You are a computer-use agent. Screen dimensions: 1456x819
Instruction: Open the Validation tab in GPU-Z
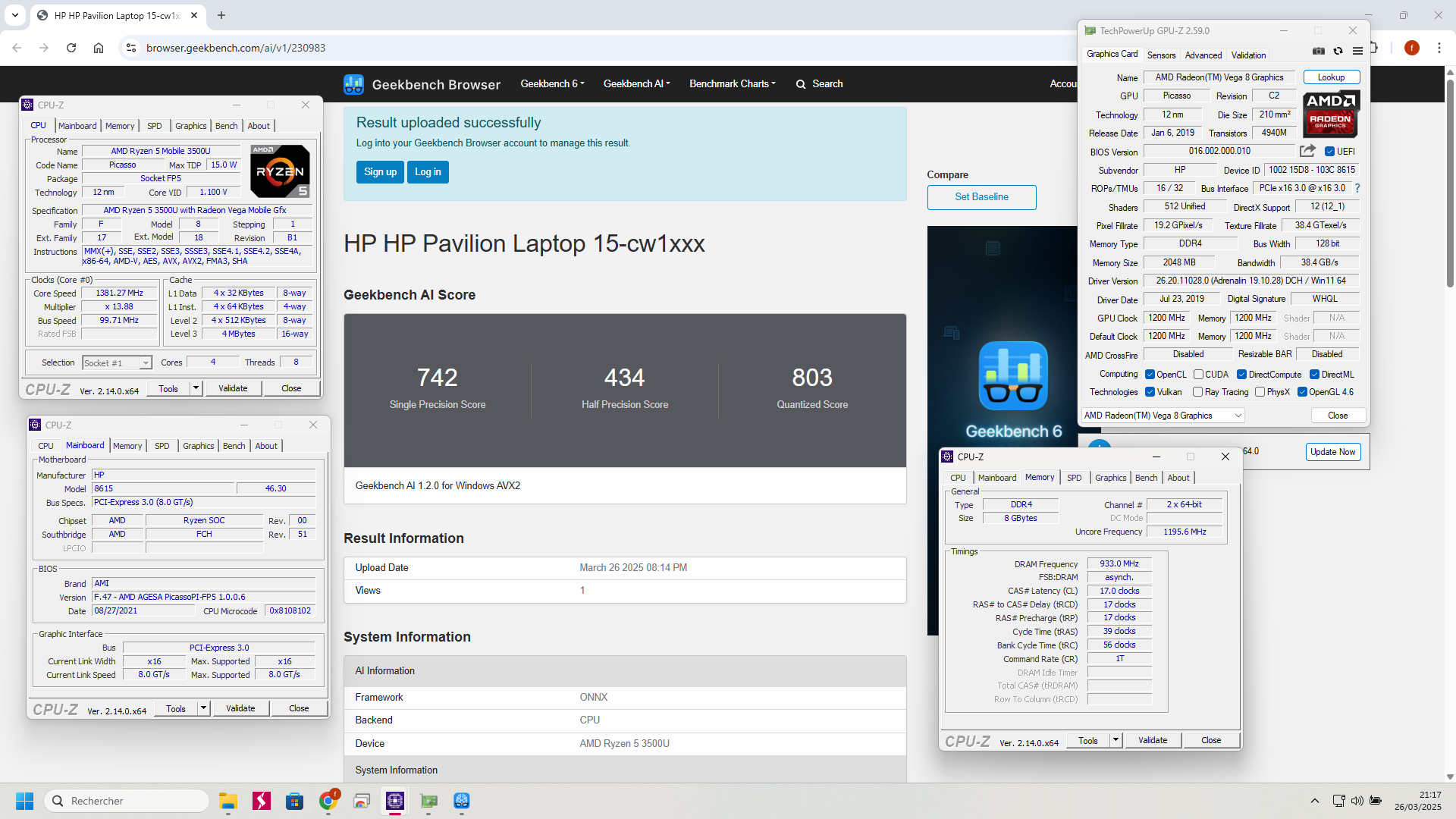tap(1248, 55)
